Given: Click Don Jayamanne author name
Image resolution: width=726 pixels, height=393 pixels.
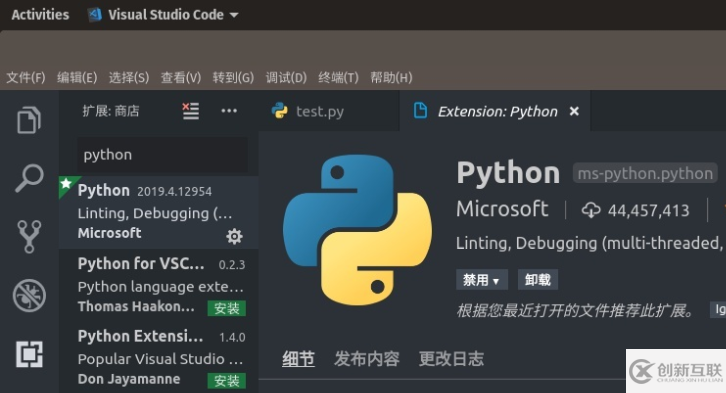Looking at the screenshot, I should tap(129, 379).
